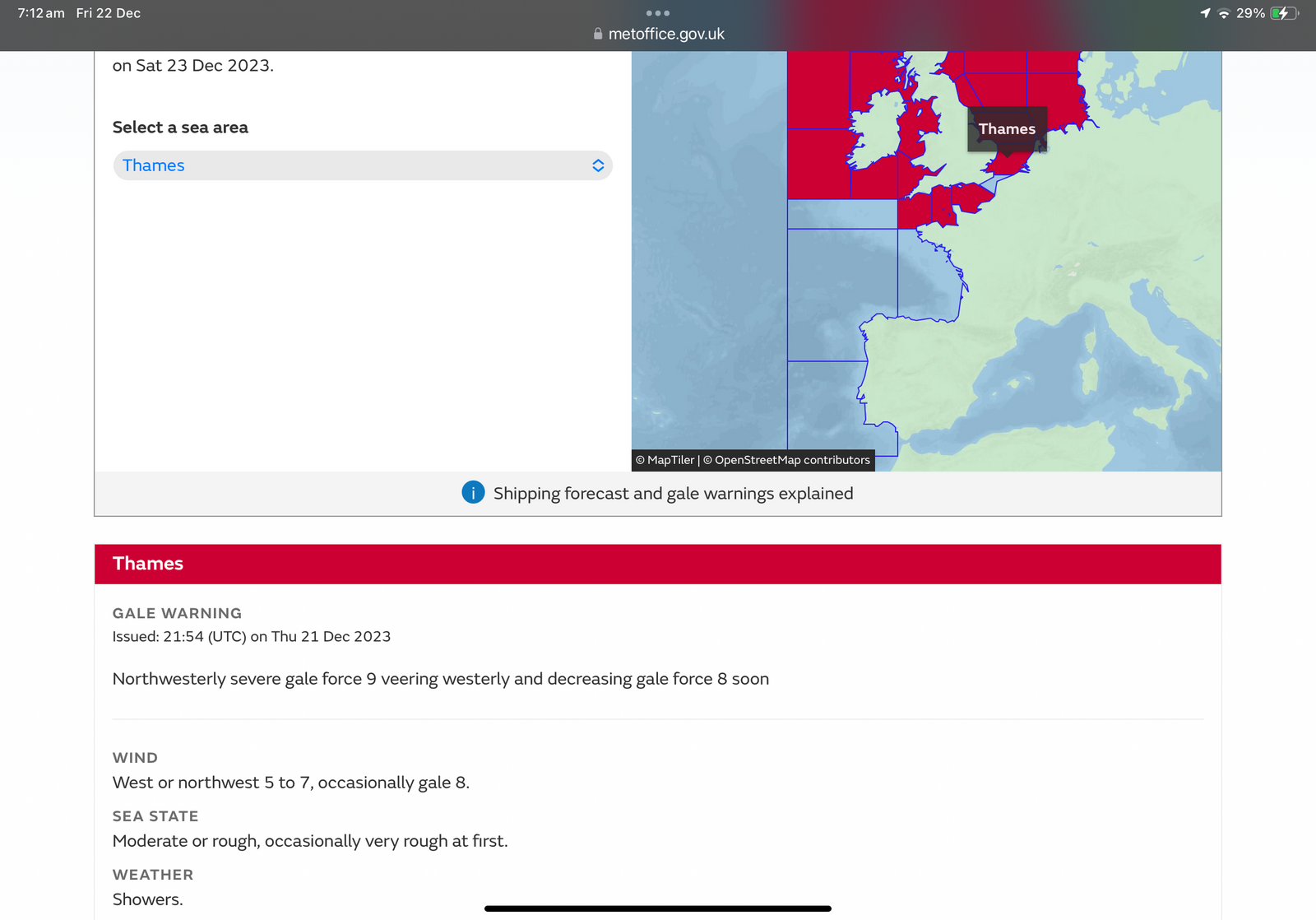
Task: Select the large sea area northwest of Spain
Action: pyautogui.click(x=839, y=295)
